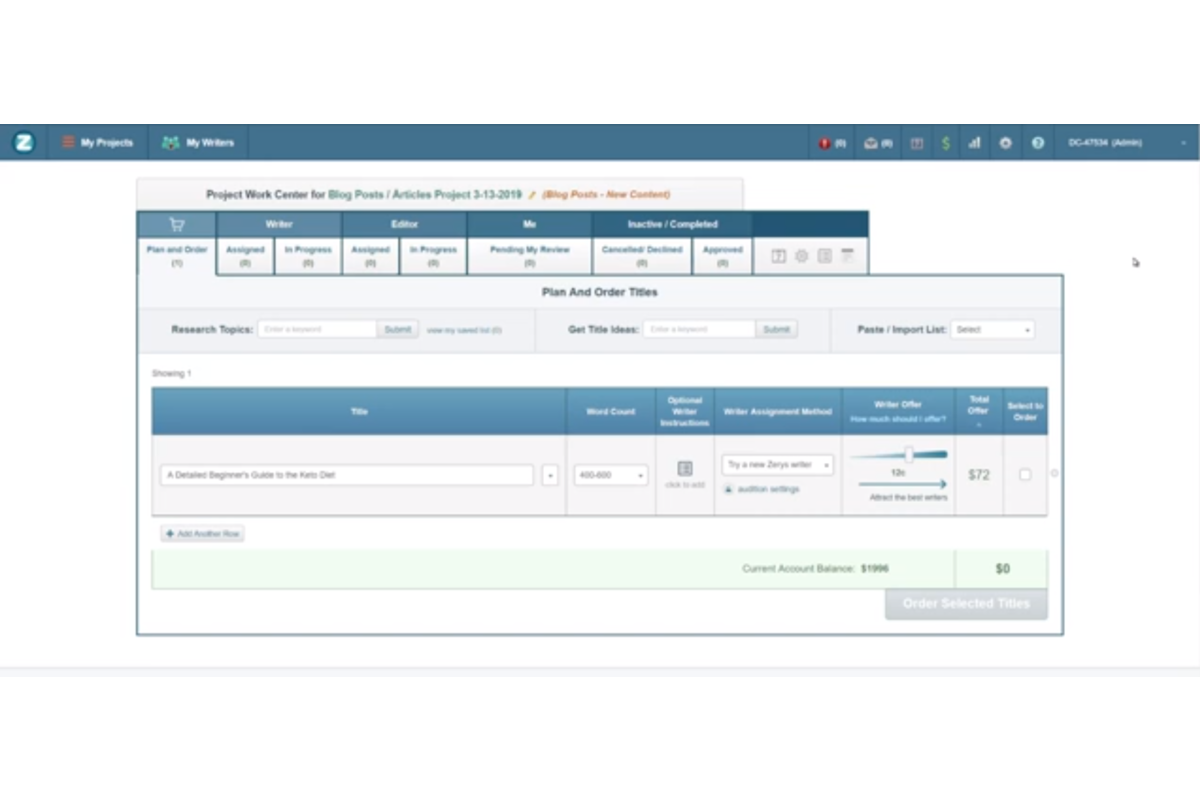This screenshot has width=1200, height=800.
Task: Click the Add Another Row button
Action: [203, 534]
